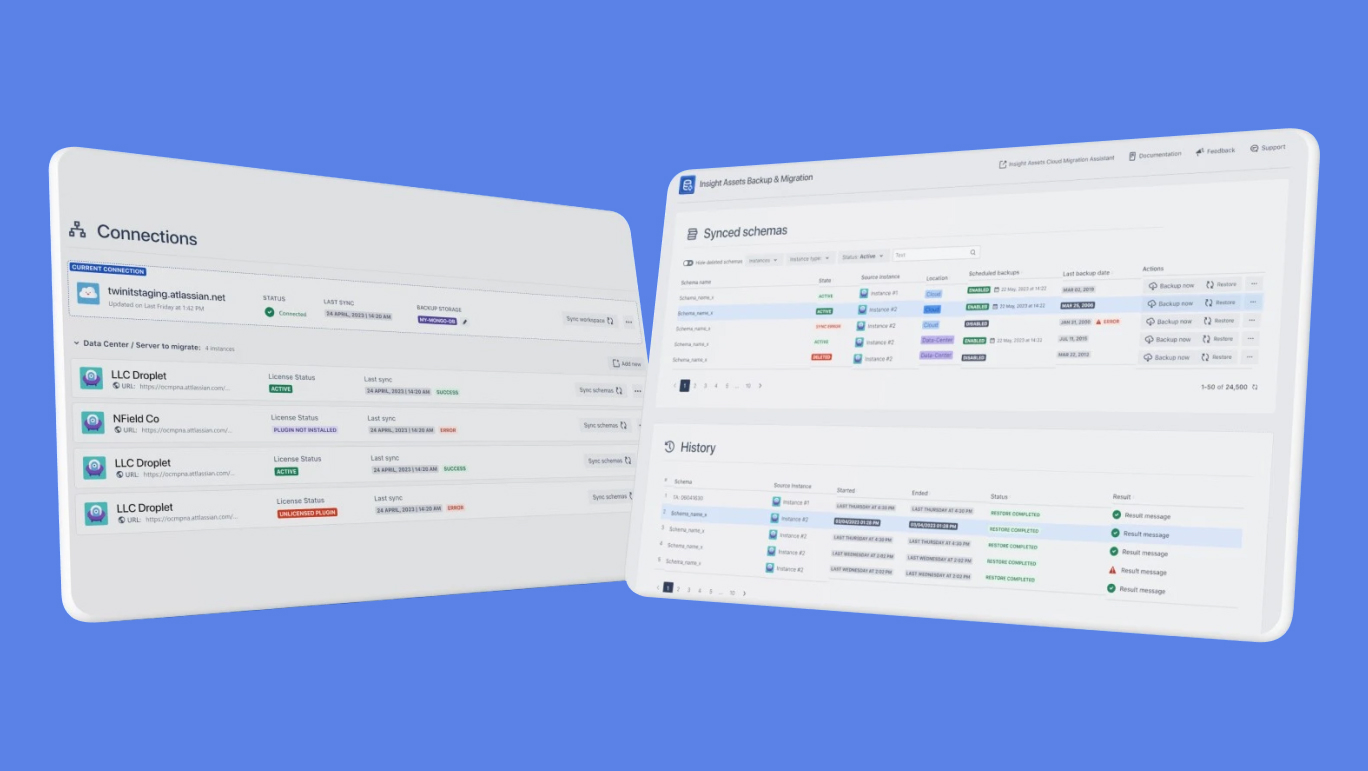Viewport: 1368px width, 771px height.
Task: Open more actions in first synced schema row
Action: 1253,284
